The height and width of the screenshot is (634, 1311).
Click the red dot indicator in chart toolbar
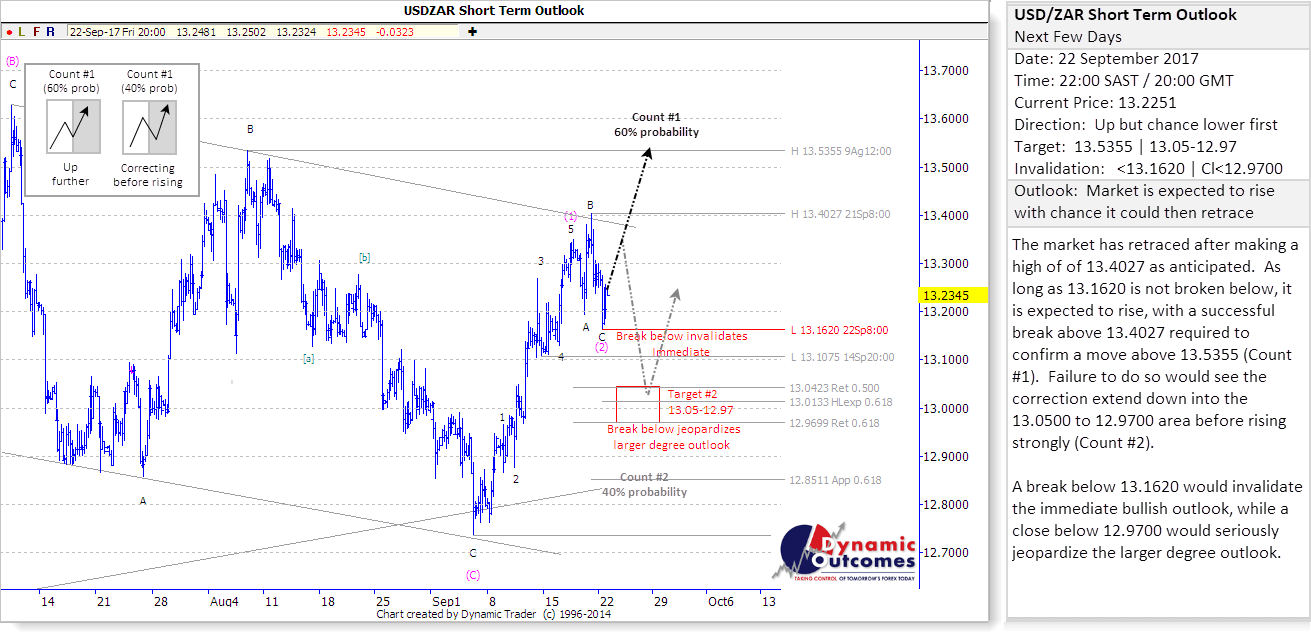point(10,31)
